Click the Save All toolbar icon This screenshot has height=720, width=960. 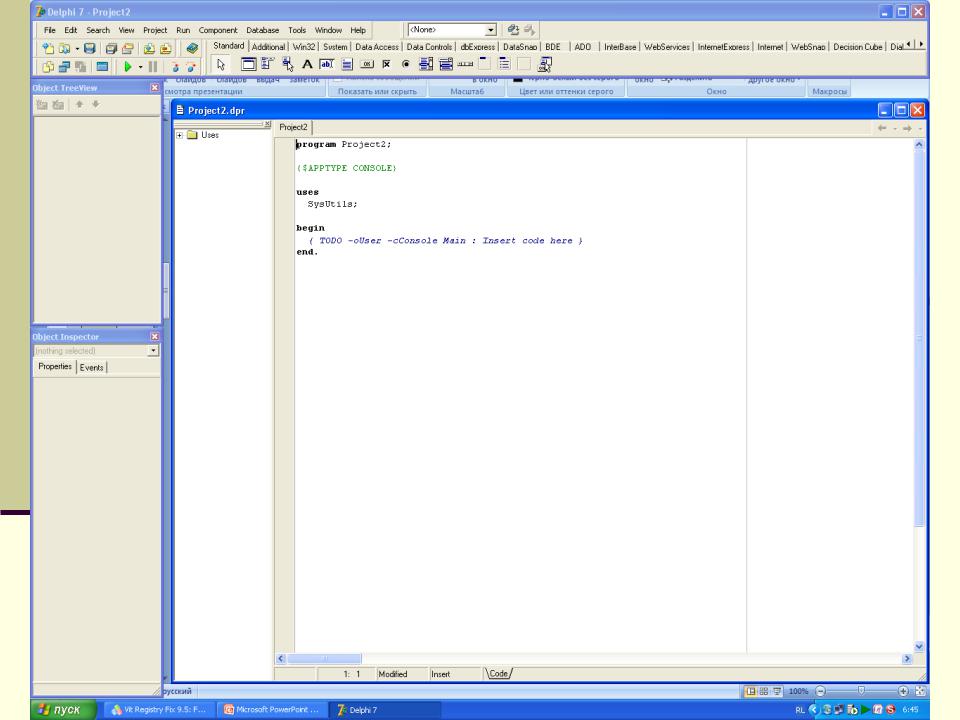tap(111, 48)
